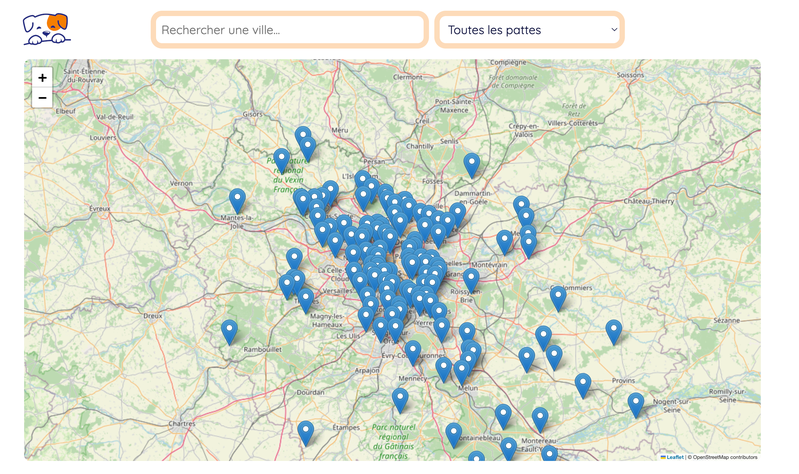This screenshot has height=474, width=799.
Task: Click the marker in Vexin Français park
Action: click(x=282, y=161)
